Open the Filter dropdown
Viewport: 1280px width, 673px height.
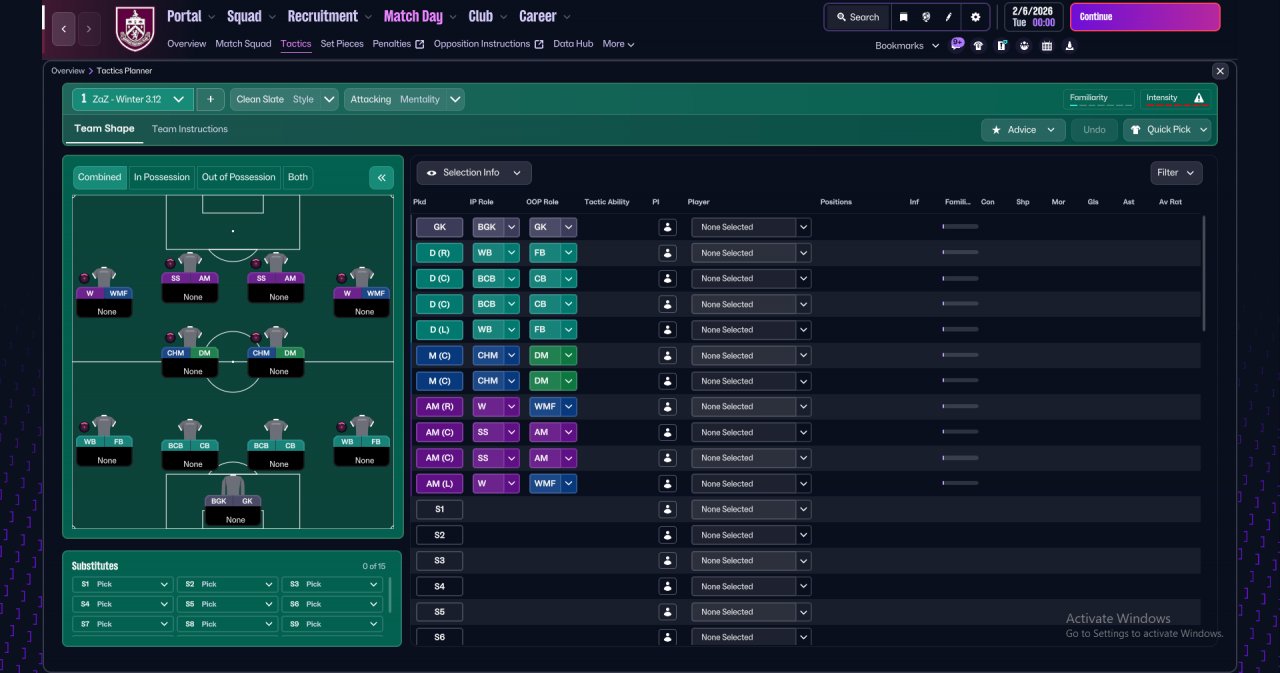pos(1176,173)
